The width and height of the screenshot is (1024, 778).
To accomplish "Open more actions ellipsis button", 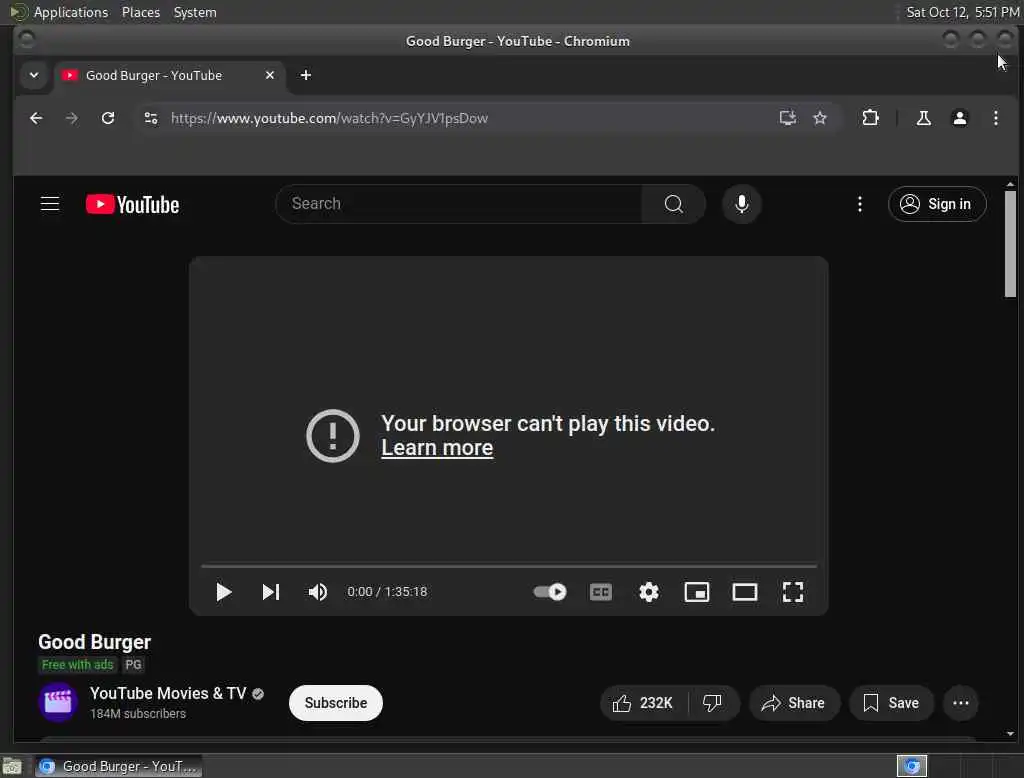I will 961,703.
